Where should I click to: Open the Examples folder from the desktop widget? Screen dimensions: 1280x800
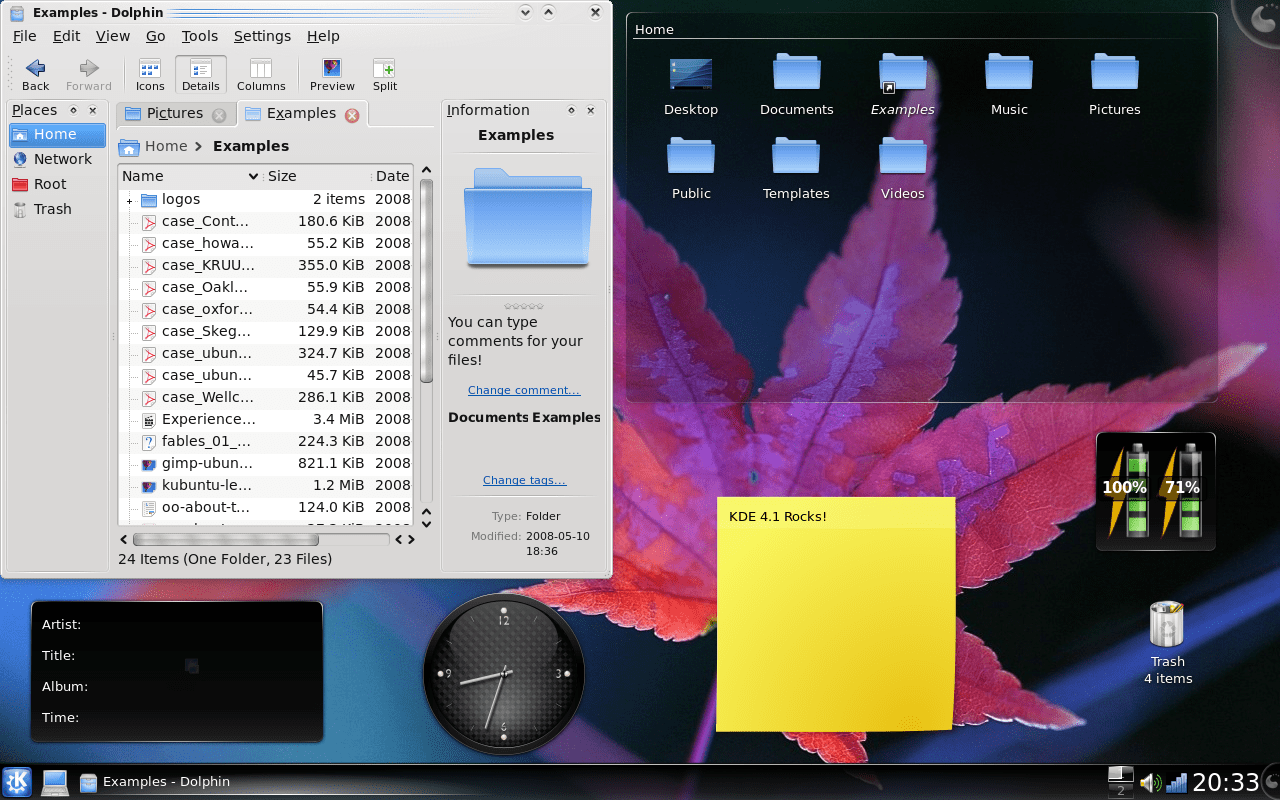pyautogui.click(x=902, y=74)
